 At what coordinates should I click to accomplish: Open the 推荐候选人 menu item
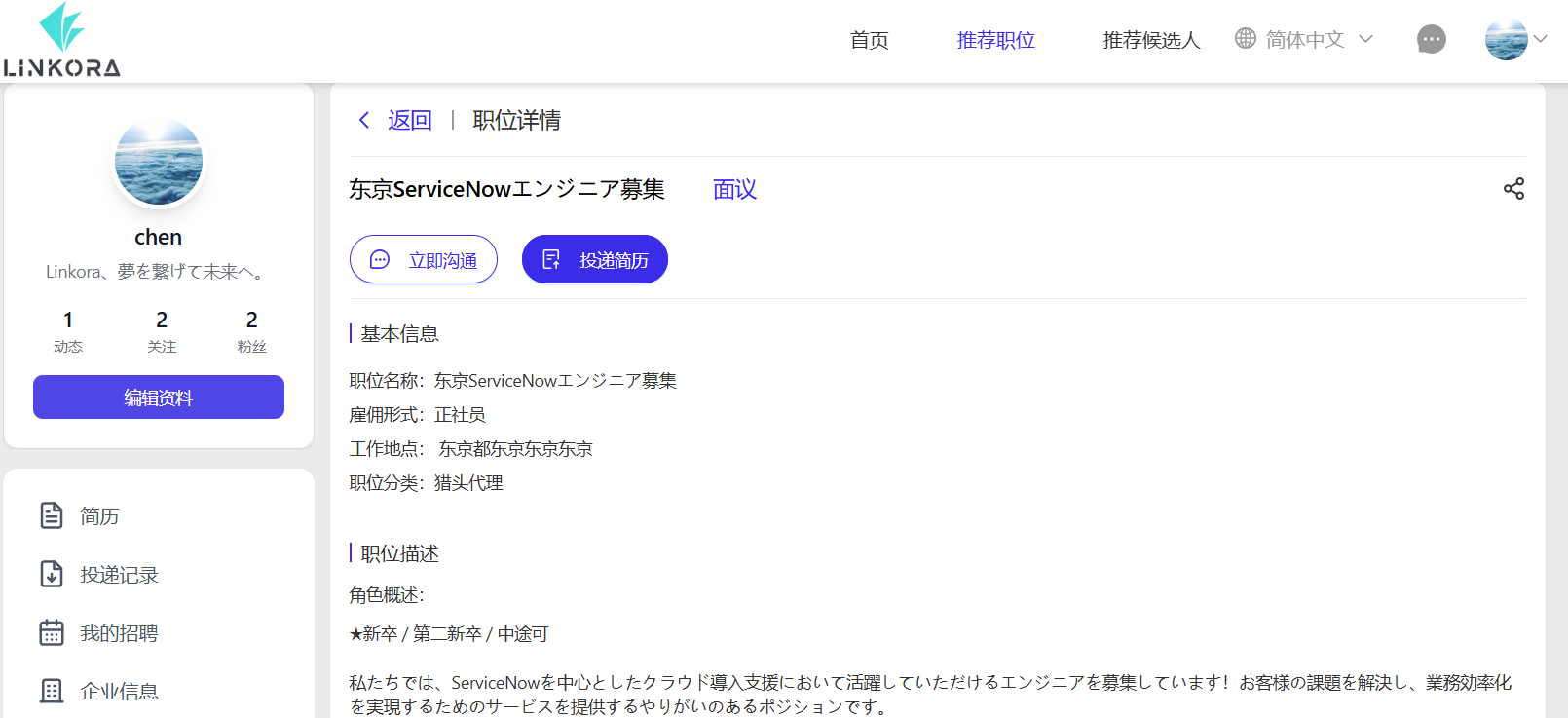pos(1151,40)
